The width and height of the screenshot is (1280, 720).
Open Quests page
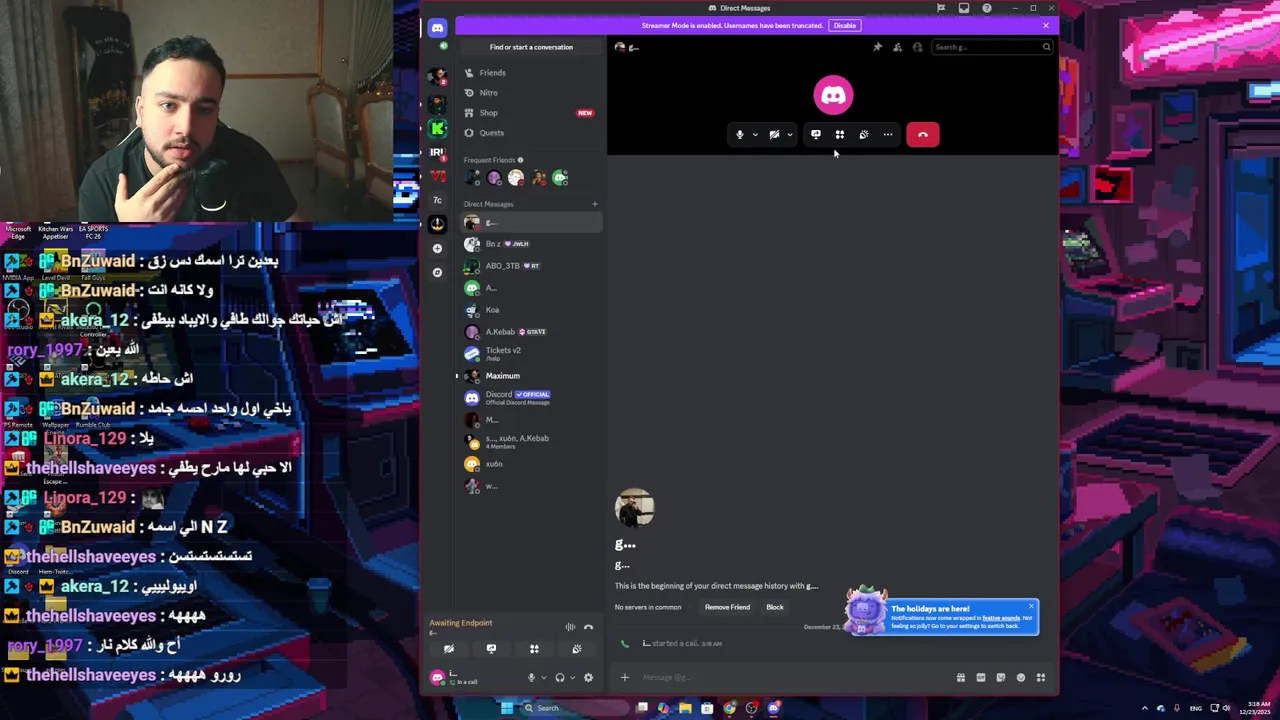tap(531, 133)
